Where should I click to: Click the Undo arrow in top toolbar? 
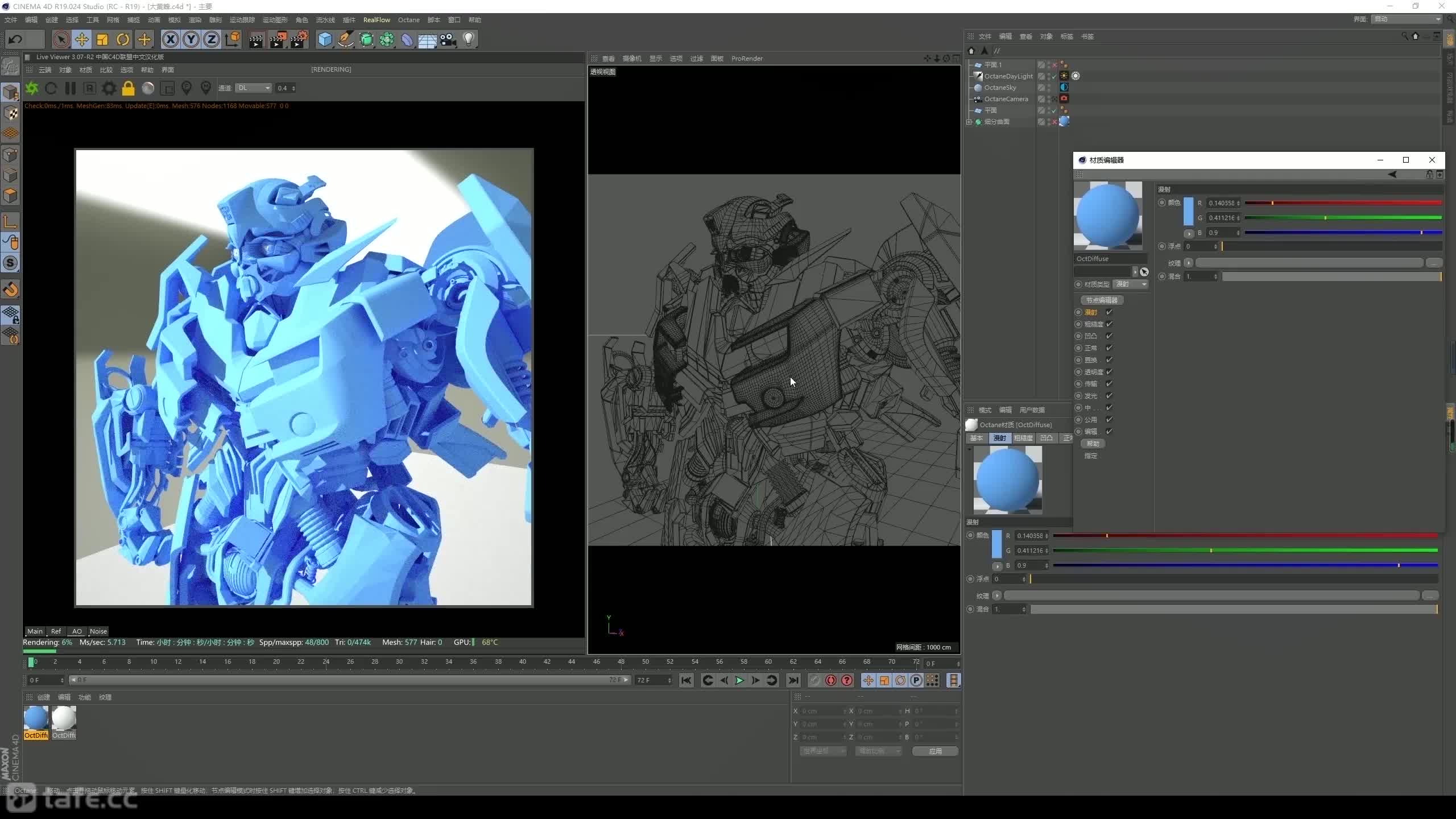pos(16,39)
